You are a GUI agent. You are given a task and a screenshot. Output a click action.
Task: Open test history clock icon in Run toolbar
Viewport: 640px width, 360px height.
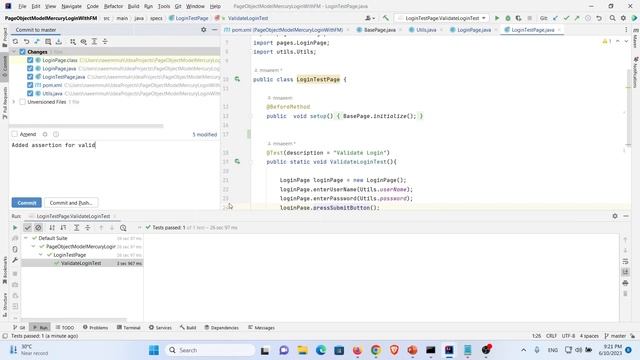pos(123,228)
